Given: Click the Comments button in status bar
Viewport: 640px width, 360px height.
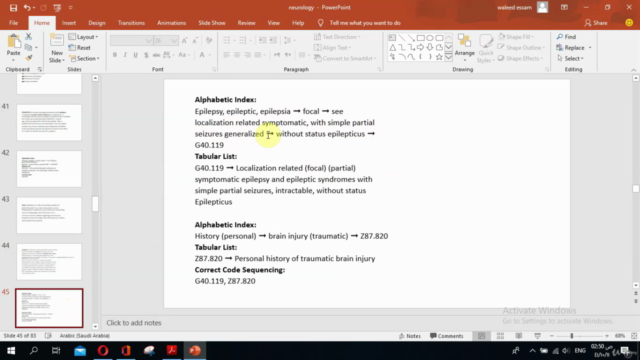Looking at the screenshot, I should pos(447,336).
